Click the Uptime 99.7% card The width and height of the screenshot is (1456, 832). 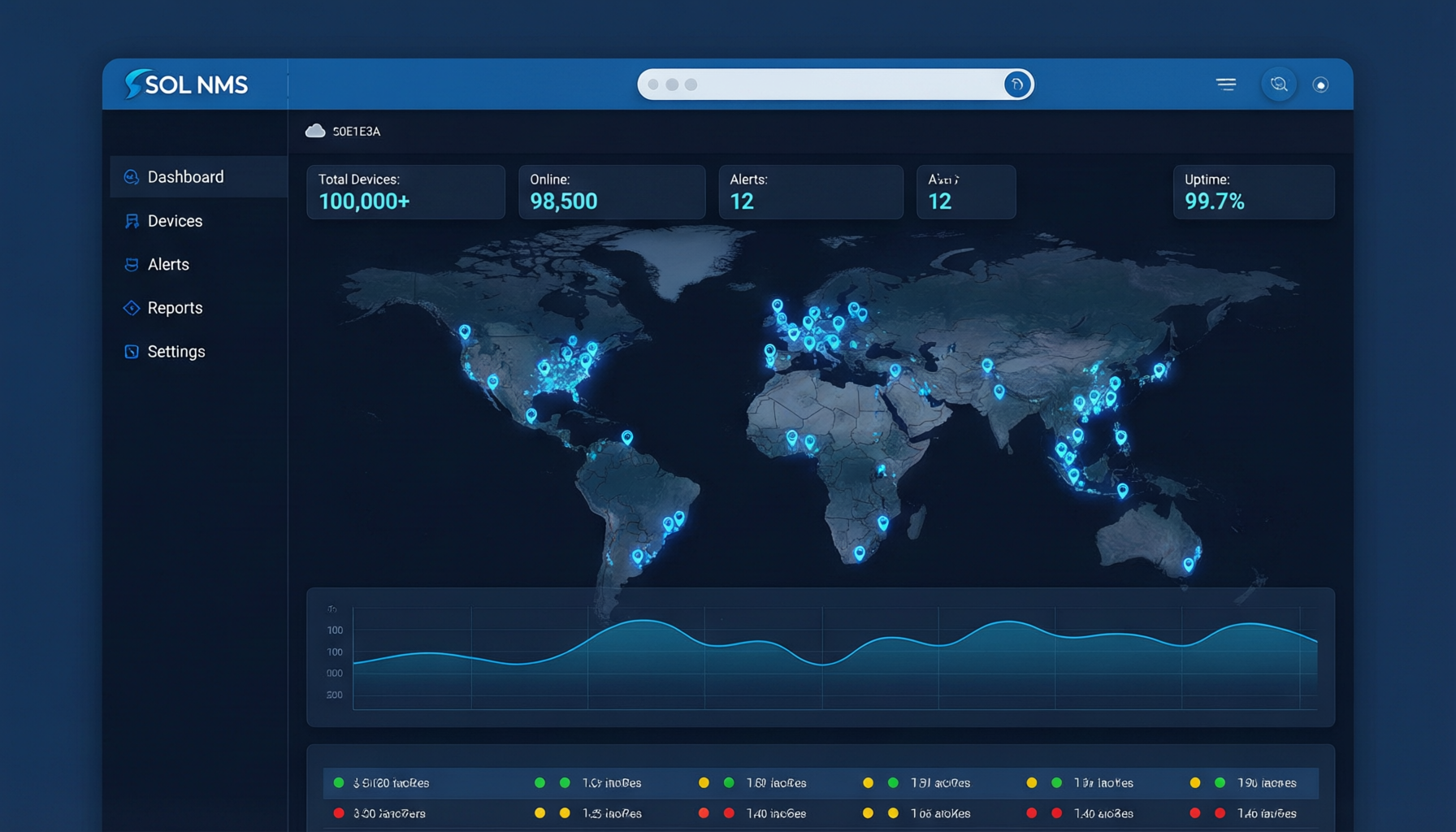coord(1254,192)
